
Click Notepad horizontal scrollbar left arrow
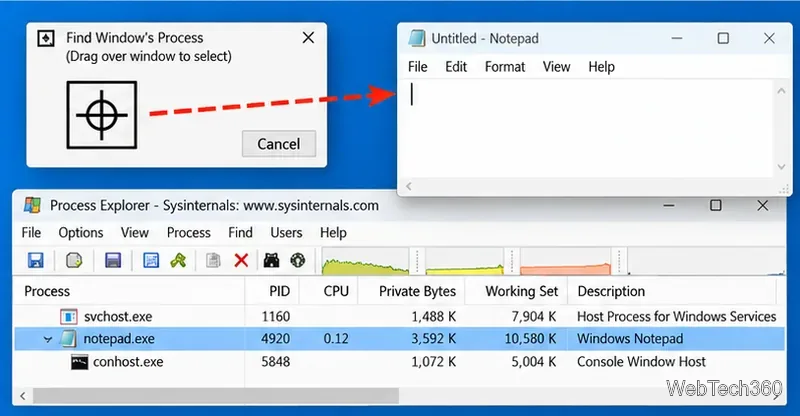coord(409,186)
